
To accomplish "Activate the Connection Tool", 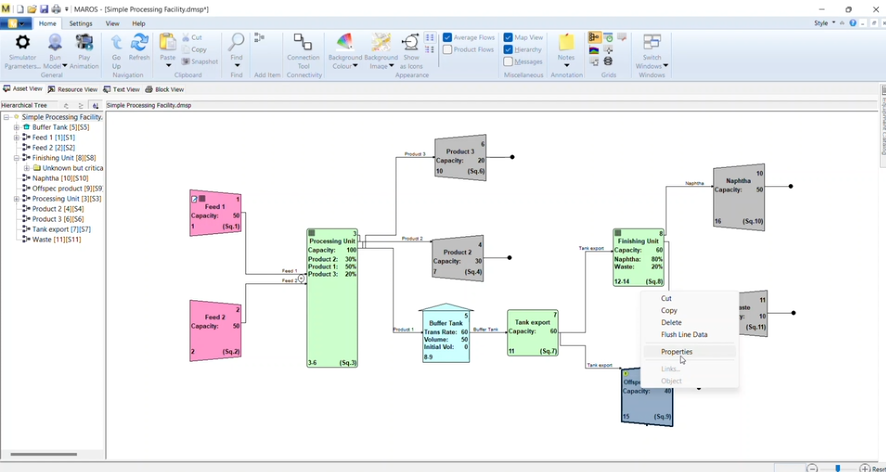I will pos(303,42).
